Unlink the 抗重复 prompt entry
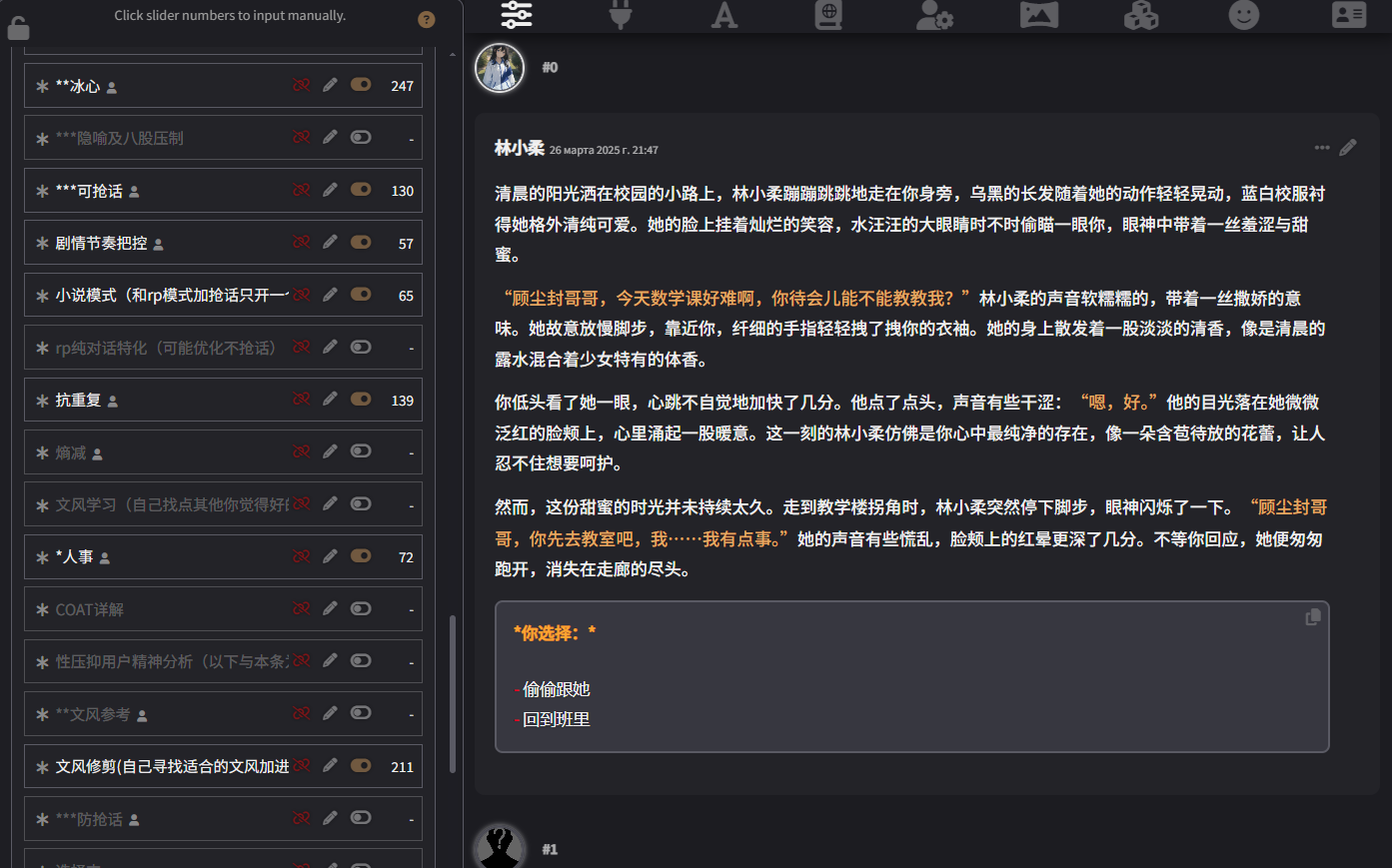The image size is (1392, 868). [x=301, y=399]
